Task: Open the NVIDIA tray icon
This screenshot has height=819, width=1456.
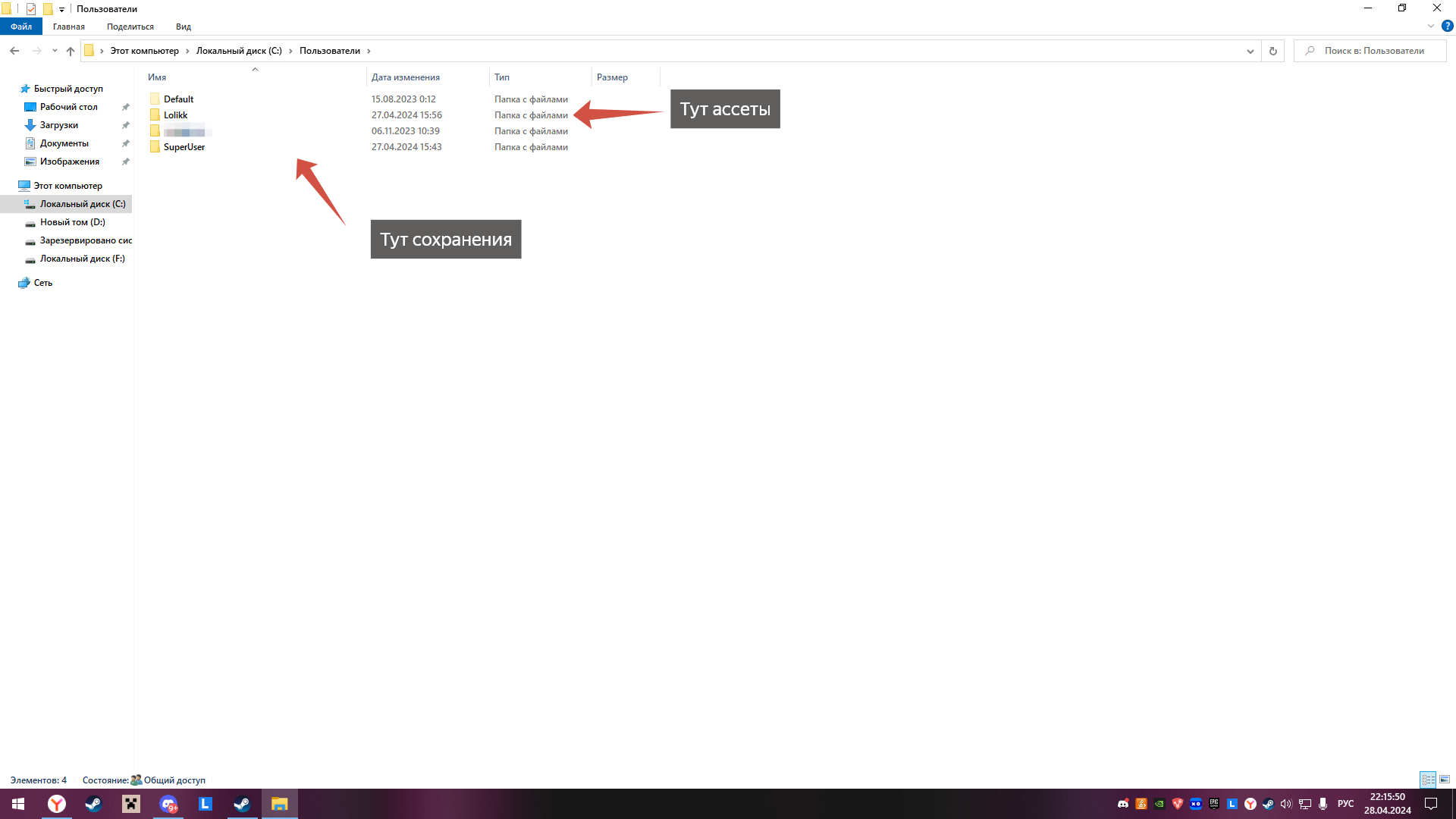Action: 1159,804
